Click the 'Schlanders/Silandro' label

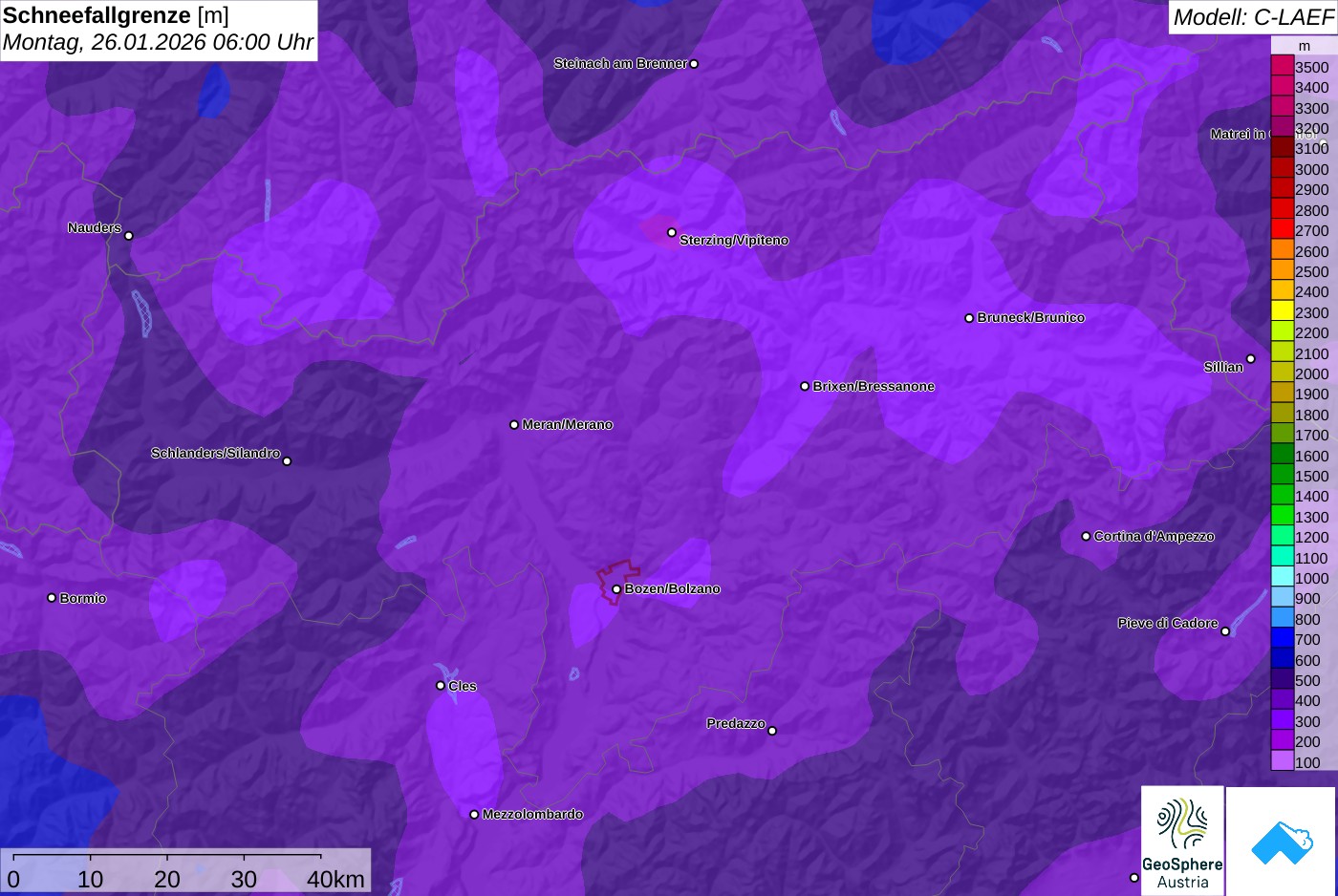215,453
